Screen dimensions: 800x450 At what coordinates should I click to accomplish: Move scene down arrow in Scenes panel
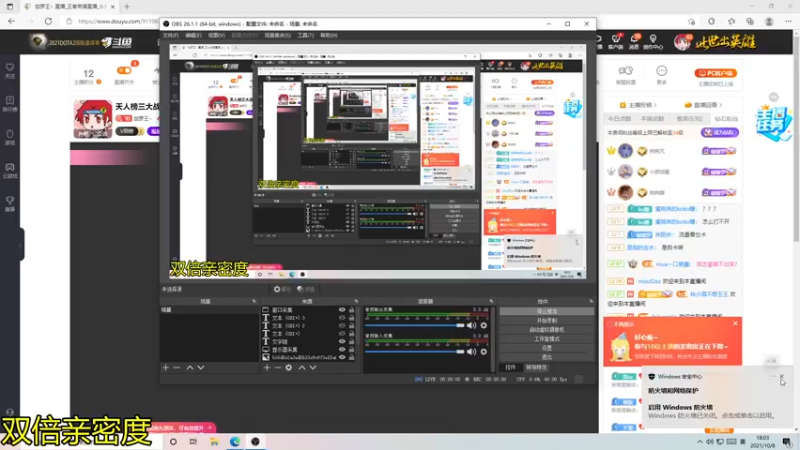coord(201,367)
